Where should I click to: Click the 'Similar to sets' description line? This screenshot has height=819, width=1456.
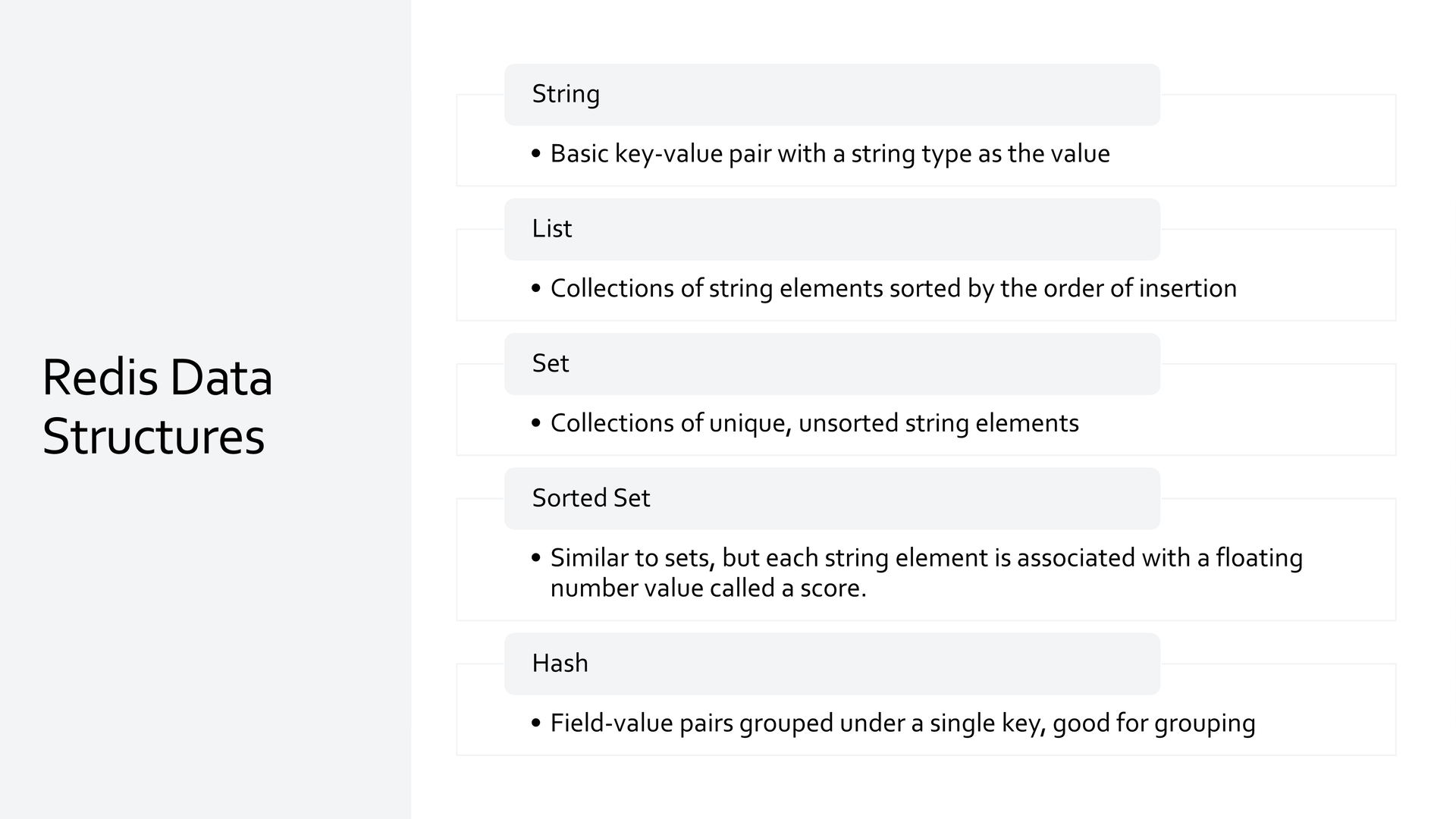(x=926, y=558)
